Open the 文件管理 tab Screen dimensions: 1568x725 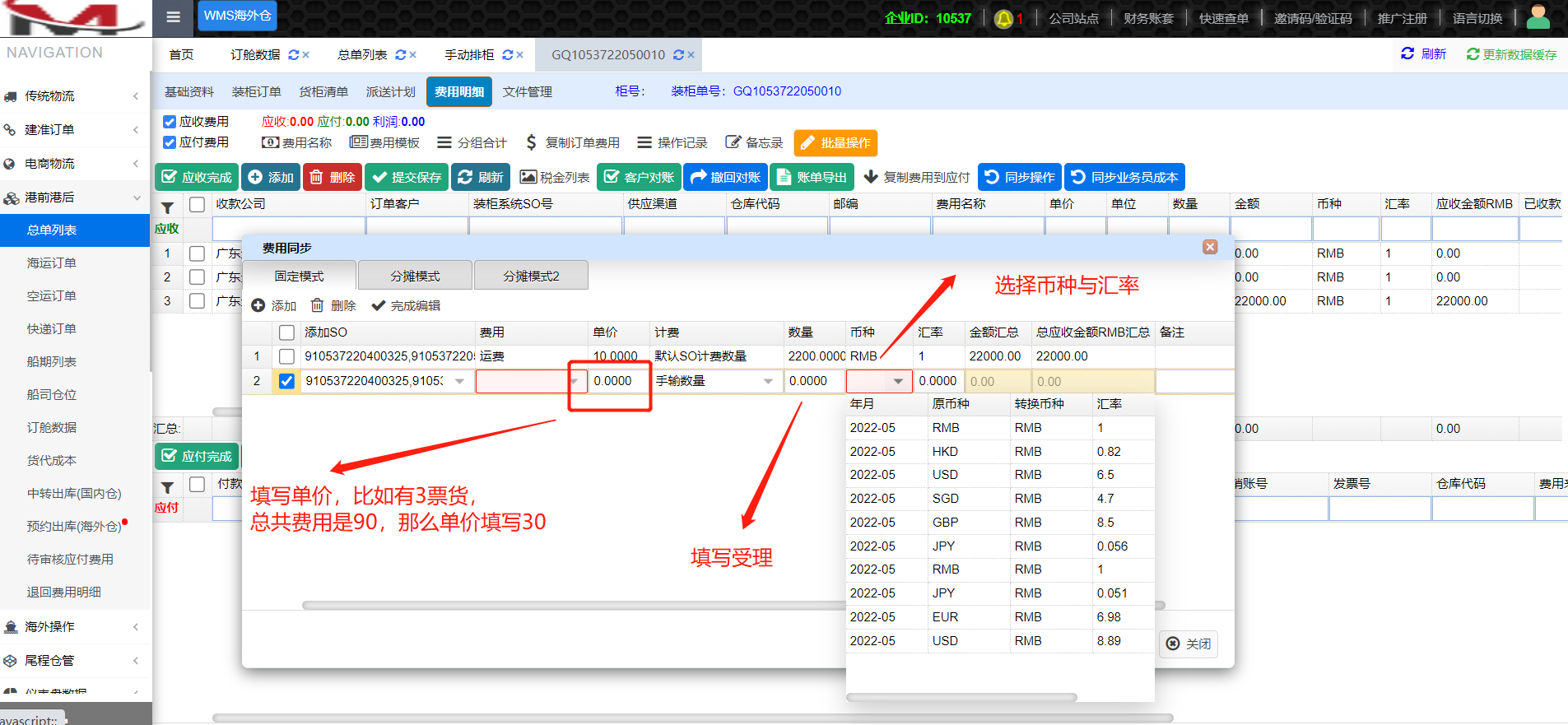pyautogui.click(x=528, y=92)
